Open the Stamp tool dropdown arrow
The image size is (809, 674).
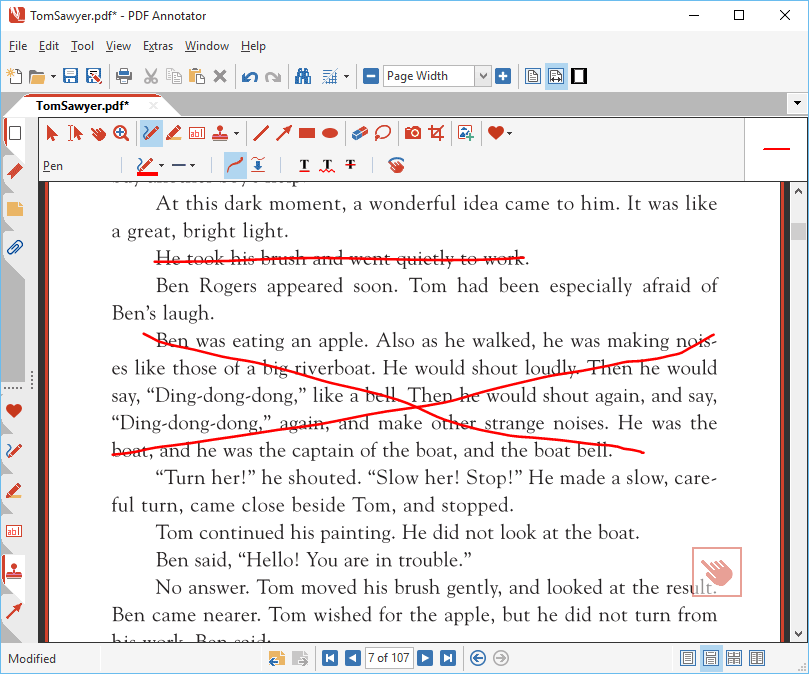236,134
